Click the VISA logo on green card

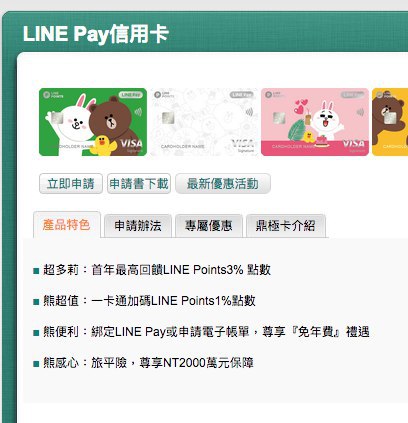pos(131,144)
